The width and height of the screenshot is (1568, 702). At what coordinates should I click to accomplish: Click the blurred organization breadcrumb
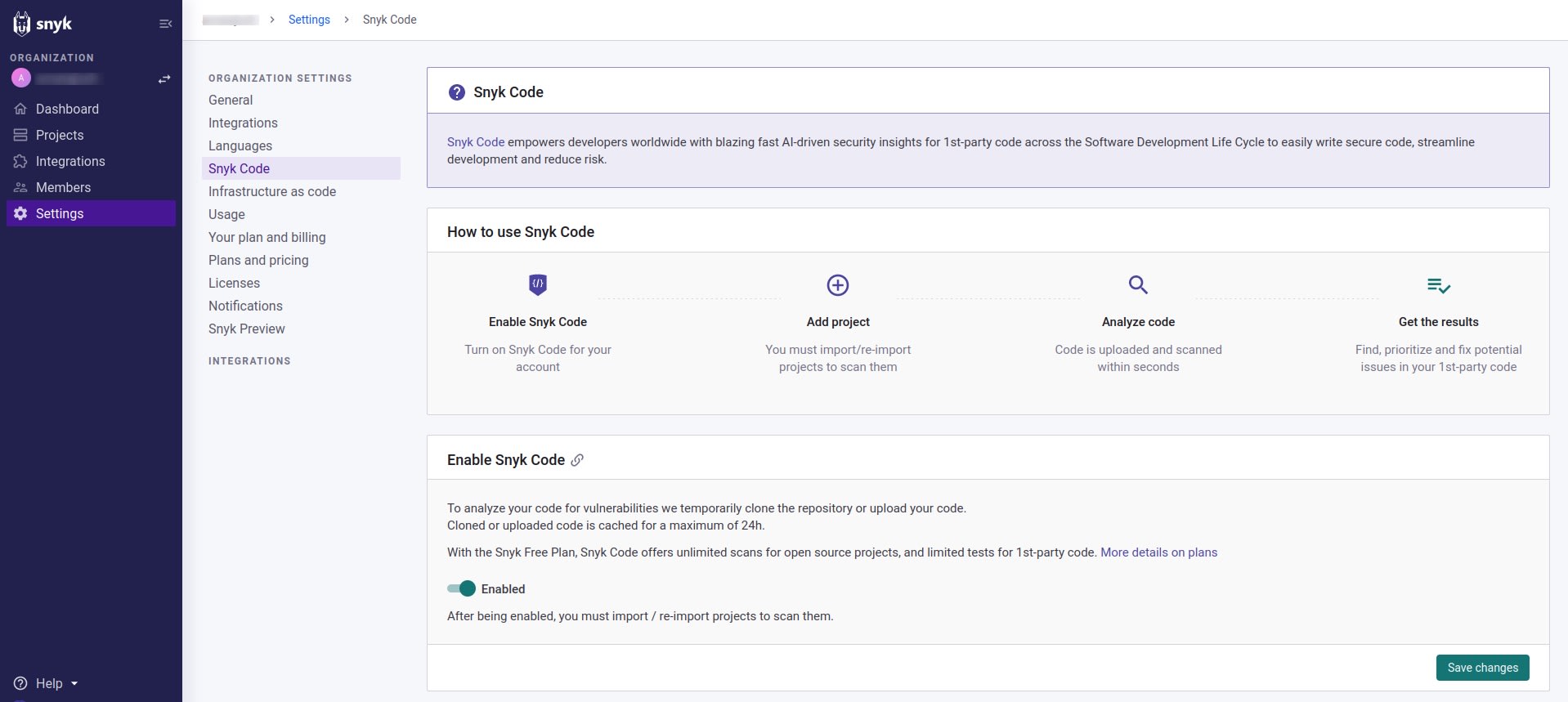point(231,20)
